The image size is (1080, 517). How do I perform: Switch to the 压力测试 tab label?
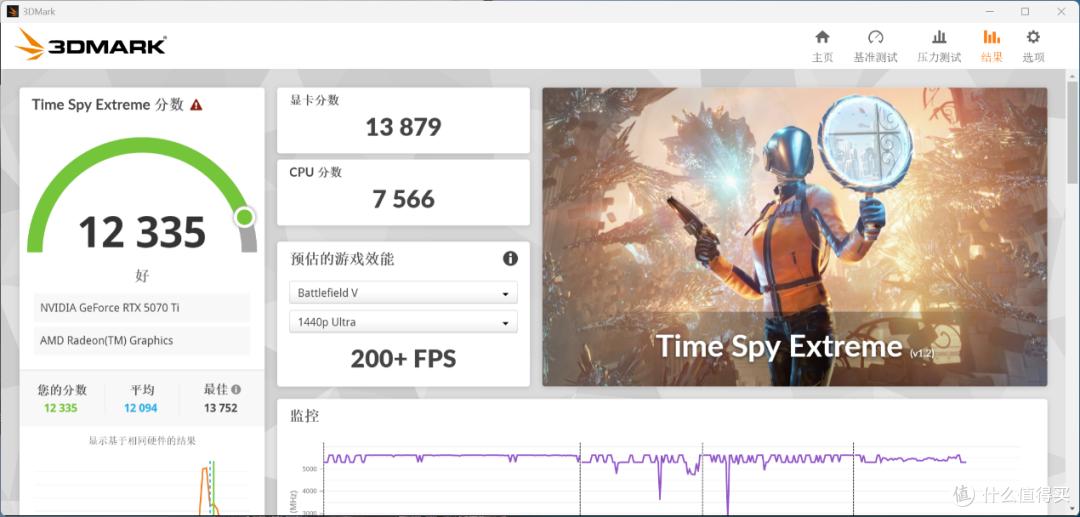pyautogui.click(x=939, y=58)
